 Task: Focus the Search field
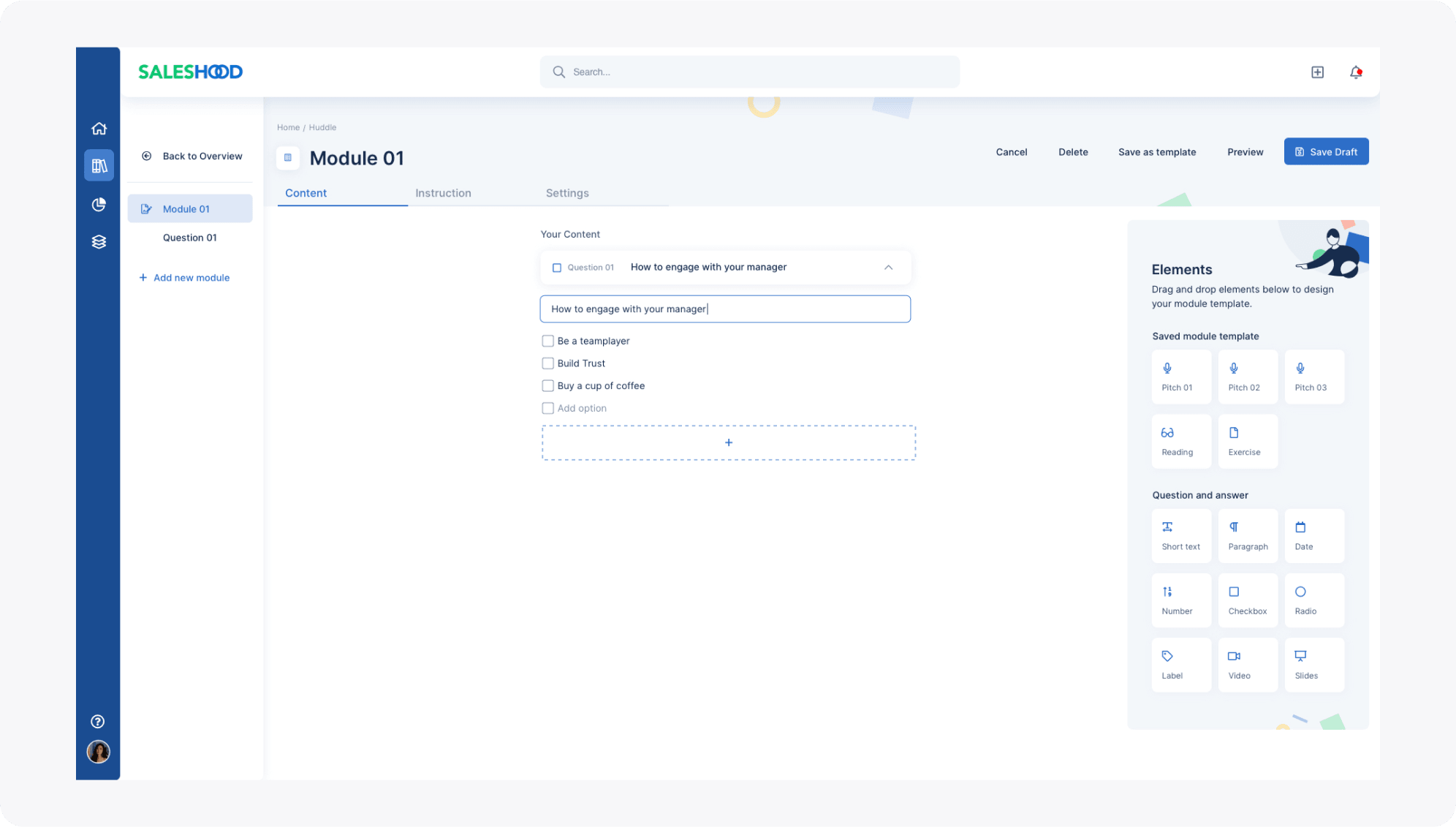tap(749, 72)
